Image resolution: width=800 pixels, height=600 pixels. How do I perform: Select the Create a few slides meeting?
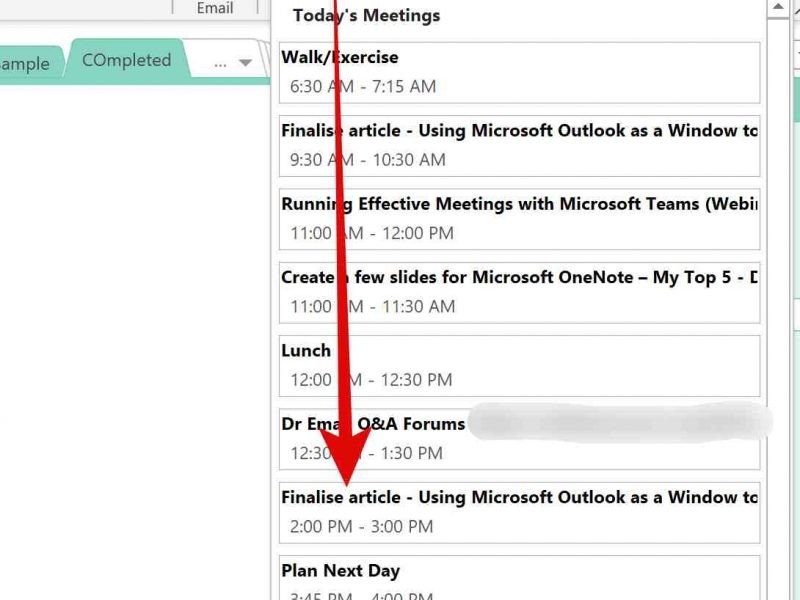click(x=519, y=292)
